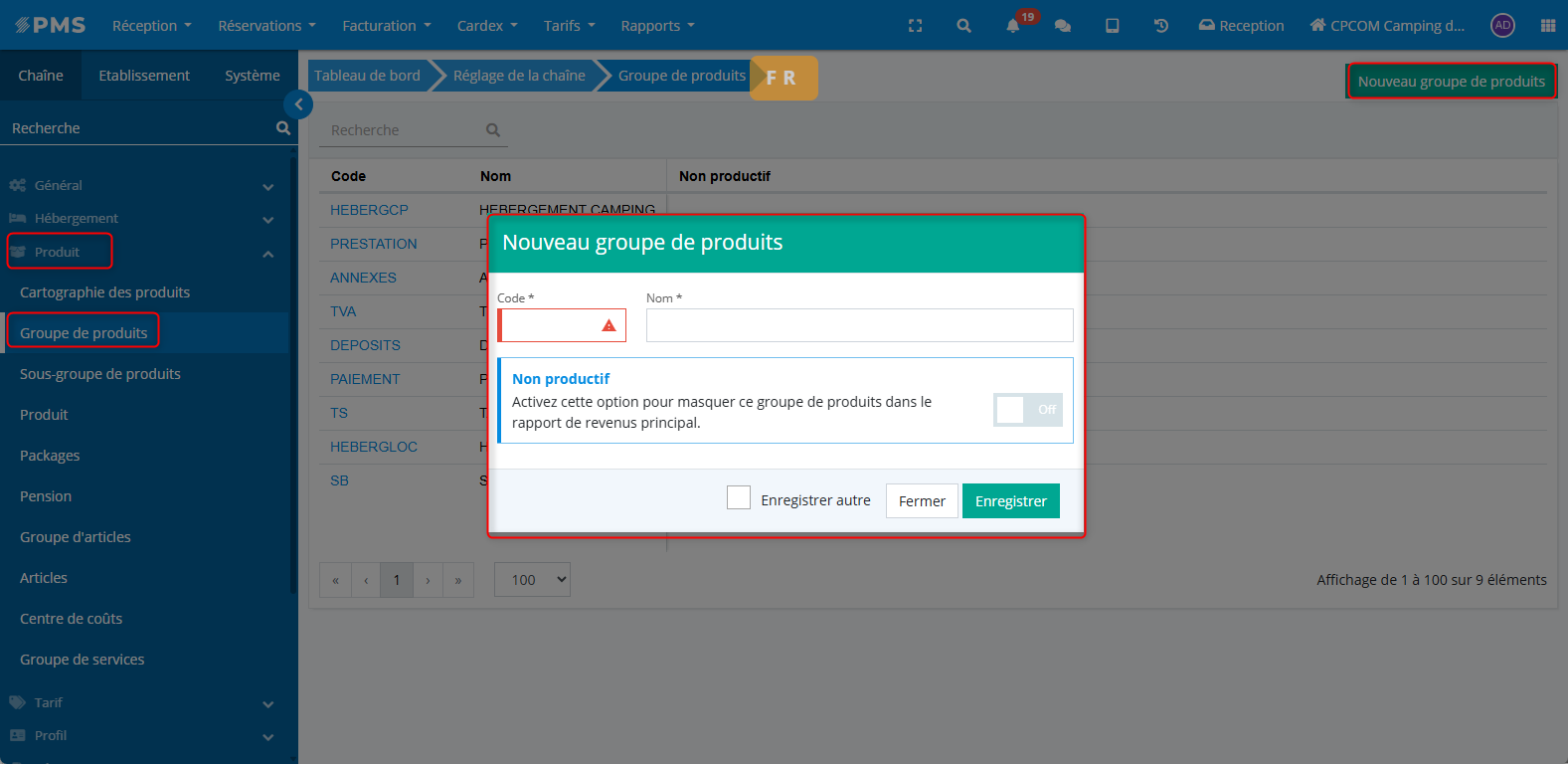Viewport: 1568px width, 764px height.
Task: Toggle the Non productif switch
Action: pos(1027,410)
